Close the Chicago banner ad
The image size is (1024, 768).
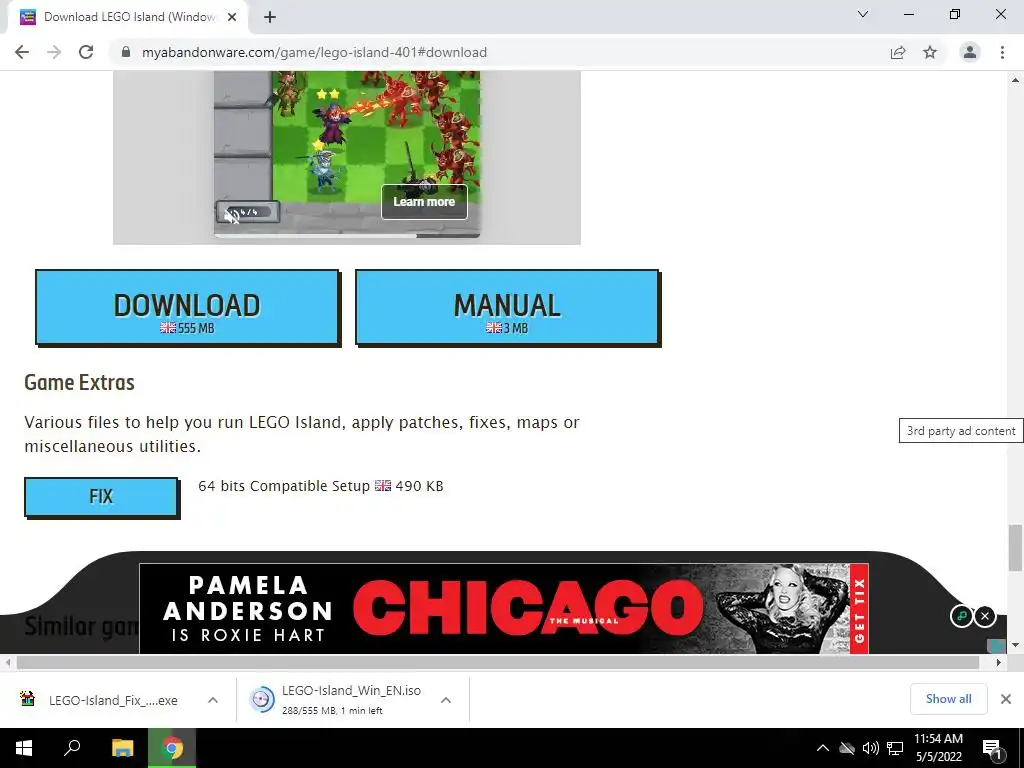tap(985, 616)
